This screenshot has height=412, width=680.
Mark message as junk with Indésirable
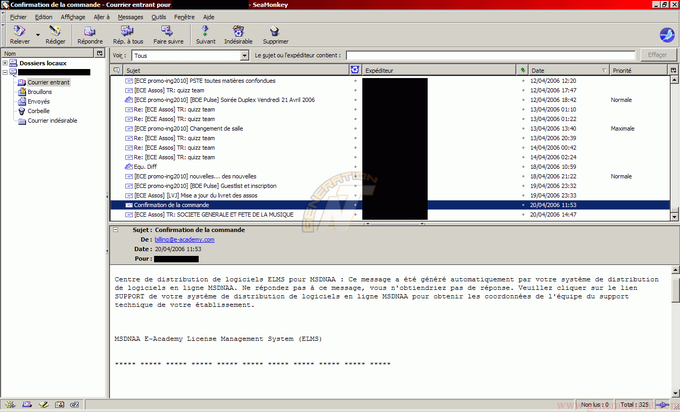pos(238,35)
